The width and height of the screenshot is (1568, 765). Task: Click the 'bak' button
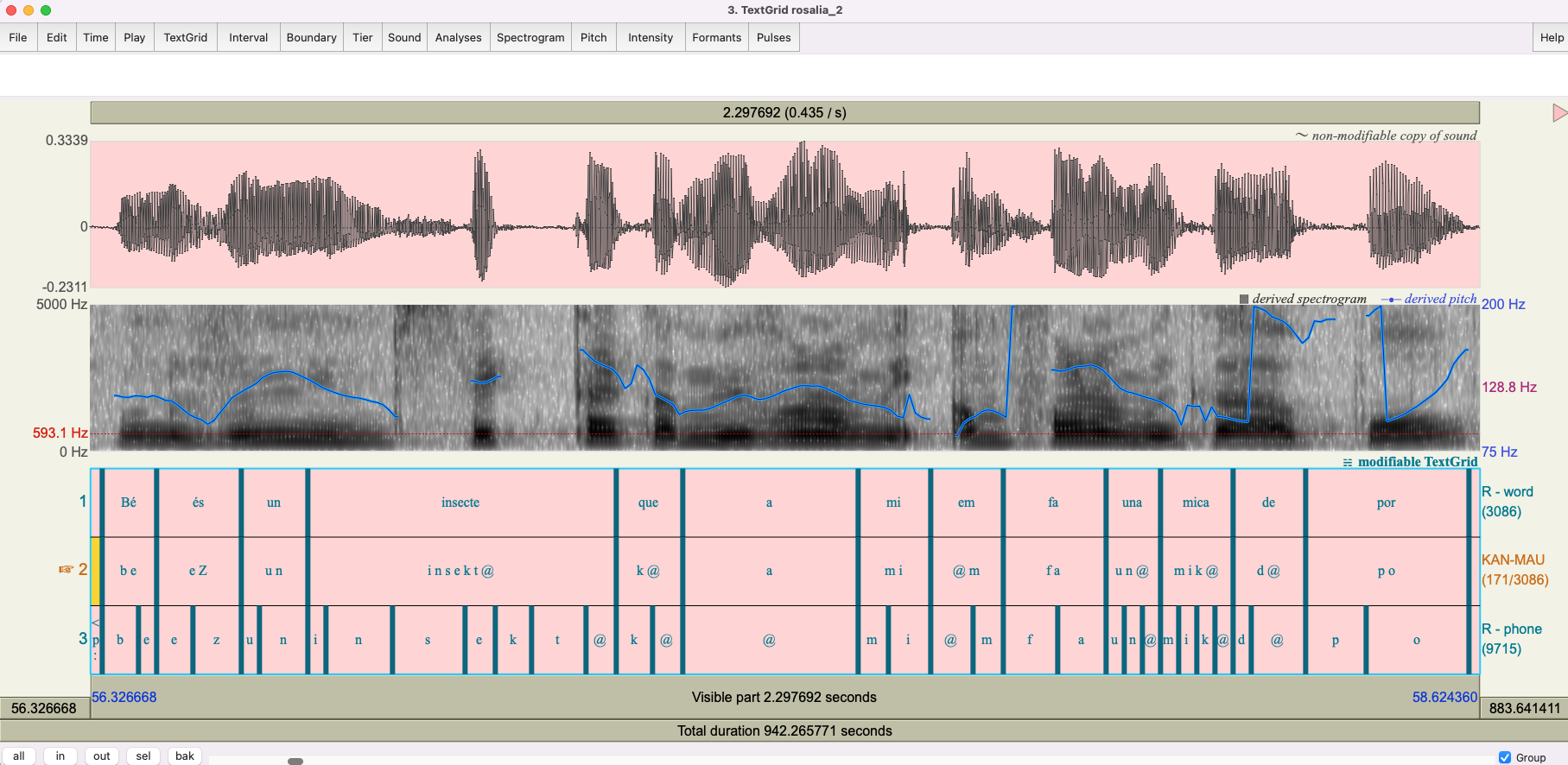[185, 756]
